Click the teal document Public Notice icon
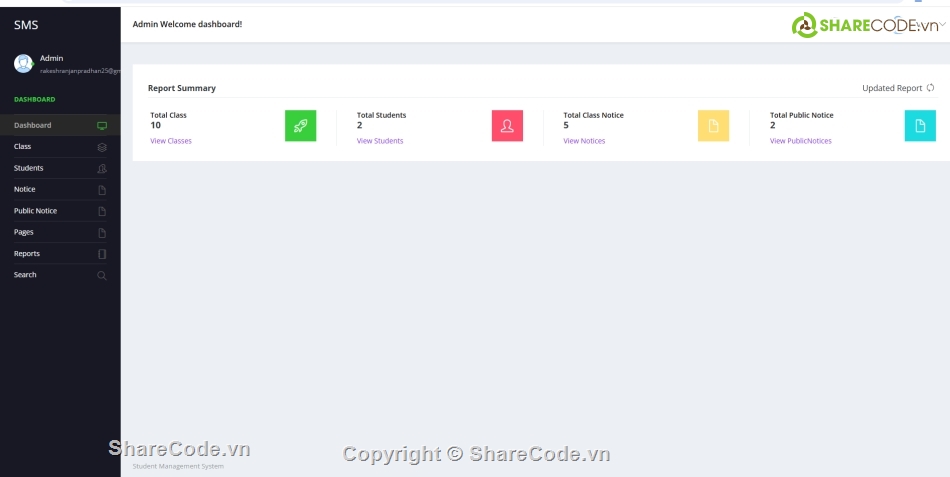950x477 pixels. (x=920, y=125)
